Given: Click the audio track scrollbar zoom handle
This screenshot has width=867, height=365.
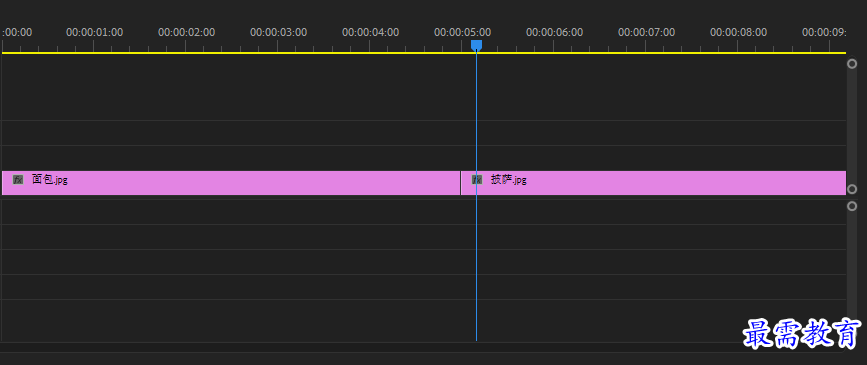Looking at the screenshot, I should pyautogui.click(x=852, y=206).
